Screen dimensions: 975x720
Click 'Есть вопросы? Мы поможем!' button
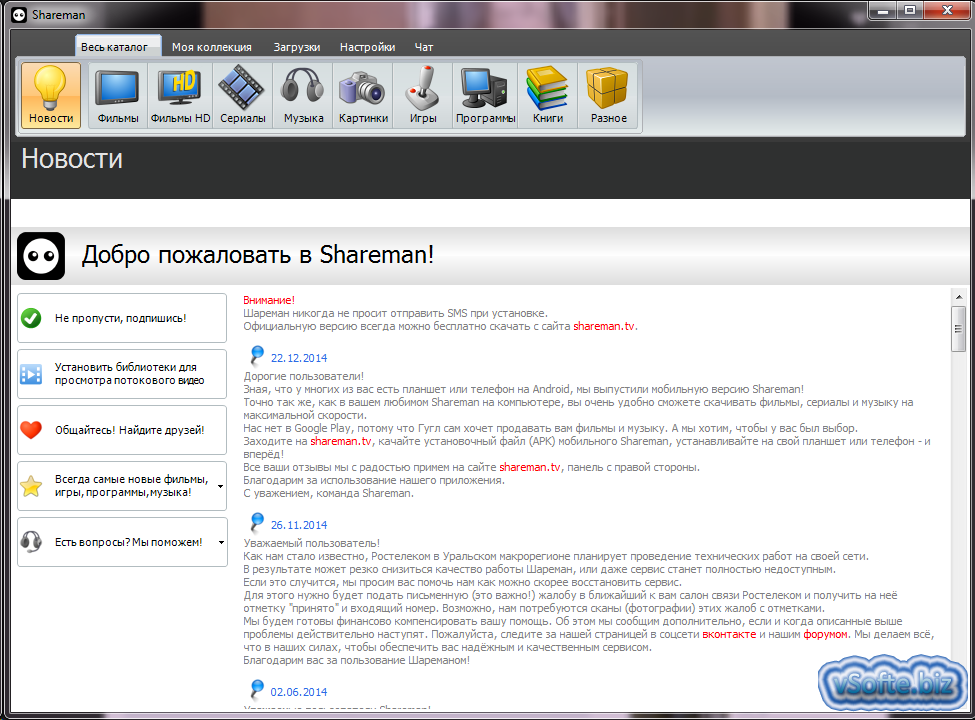click(x=122, y=542)
